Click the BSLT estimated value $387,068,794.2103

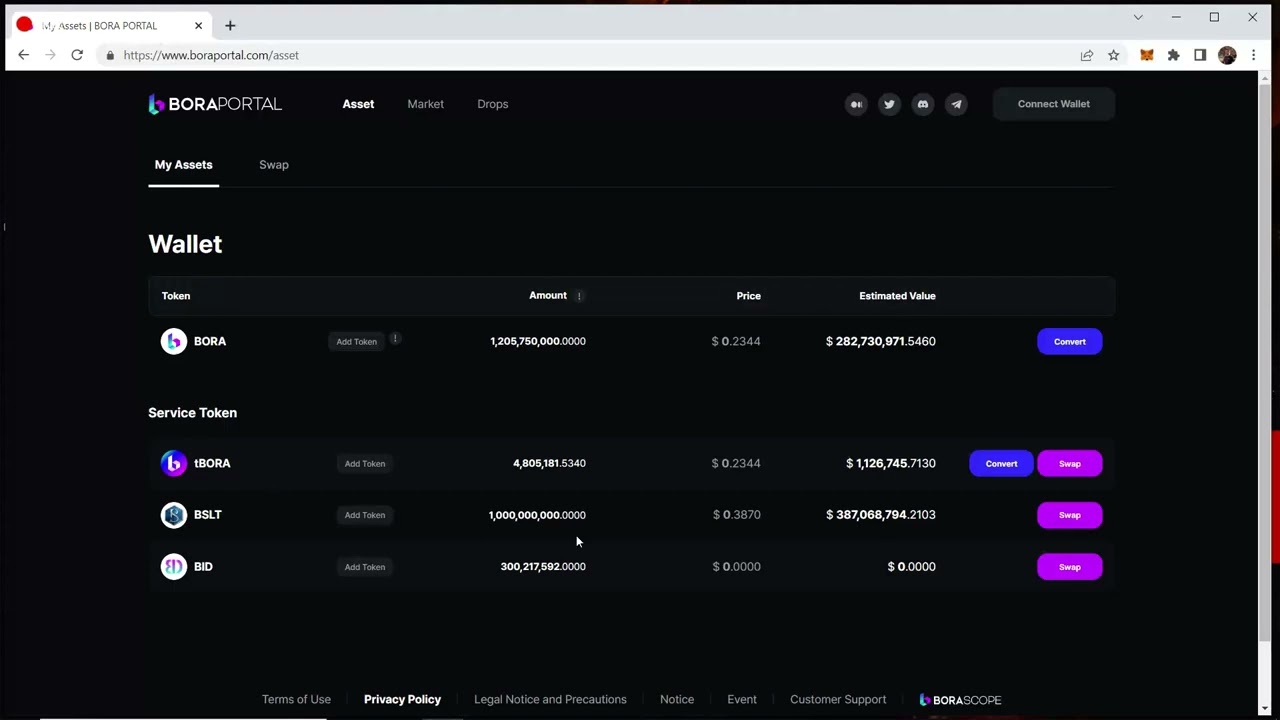pyautogui.click(x=881, y=515)
